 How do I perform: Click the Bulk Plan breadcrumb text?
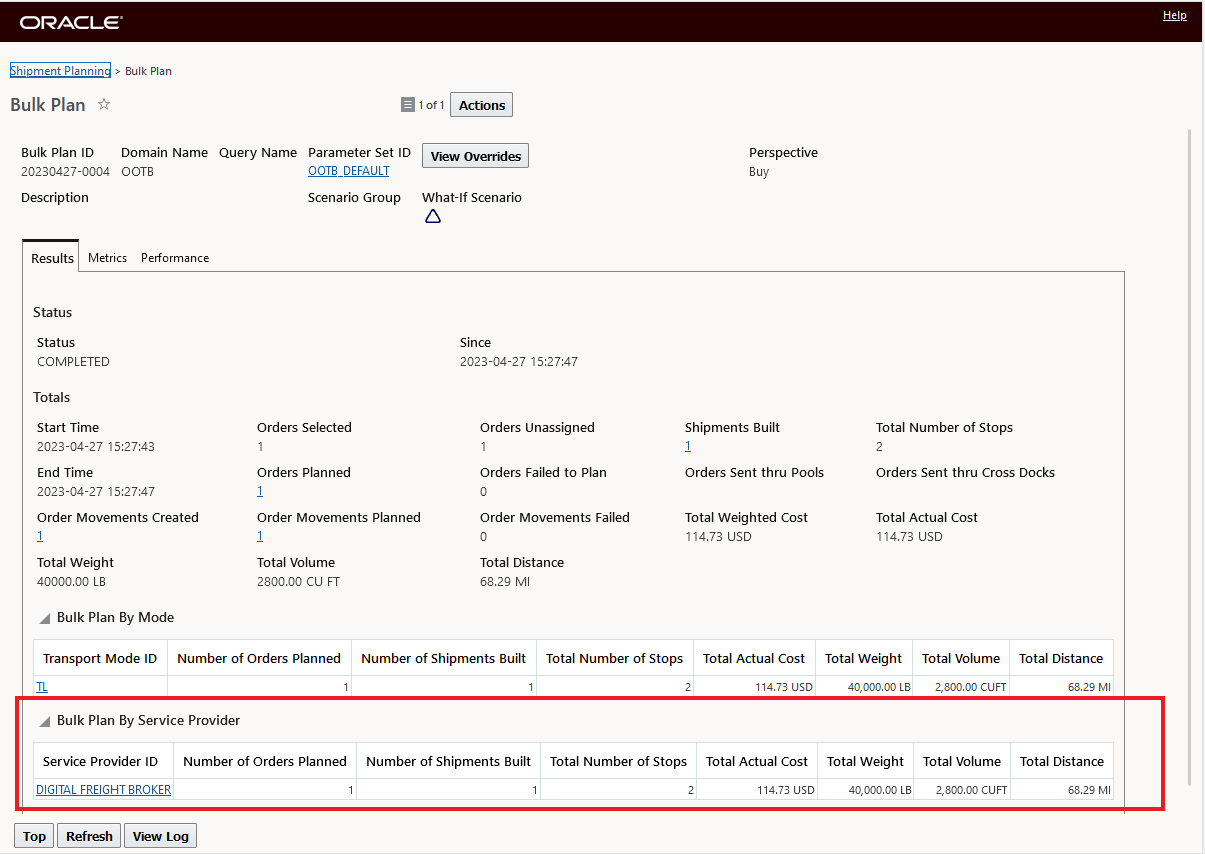pyautogui.click(x=148, y=71)
